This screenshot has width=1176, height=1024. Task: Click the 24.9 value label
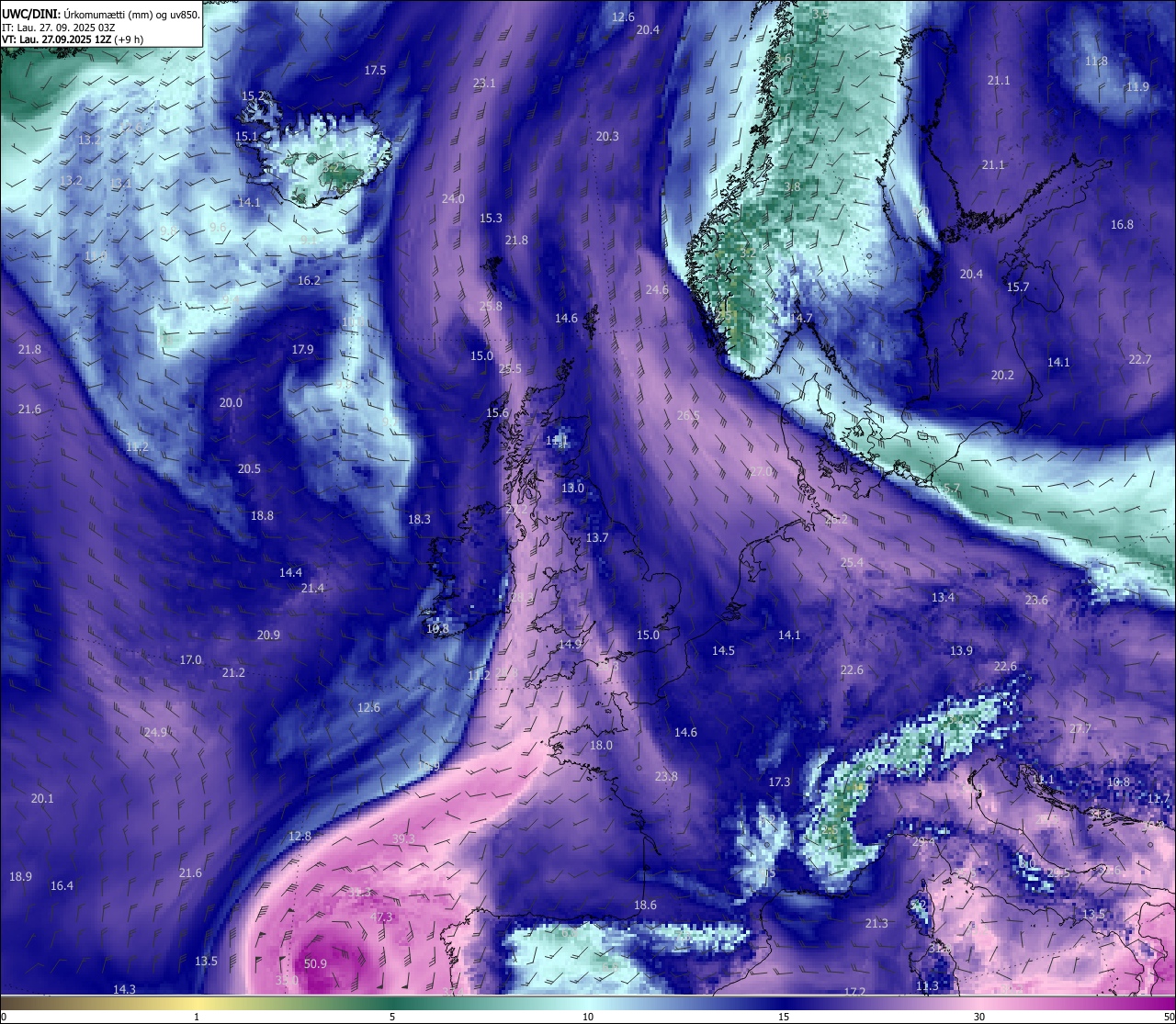(155, 732)
